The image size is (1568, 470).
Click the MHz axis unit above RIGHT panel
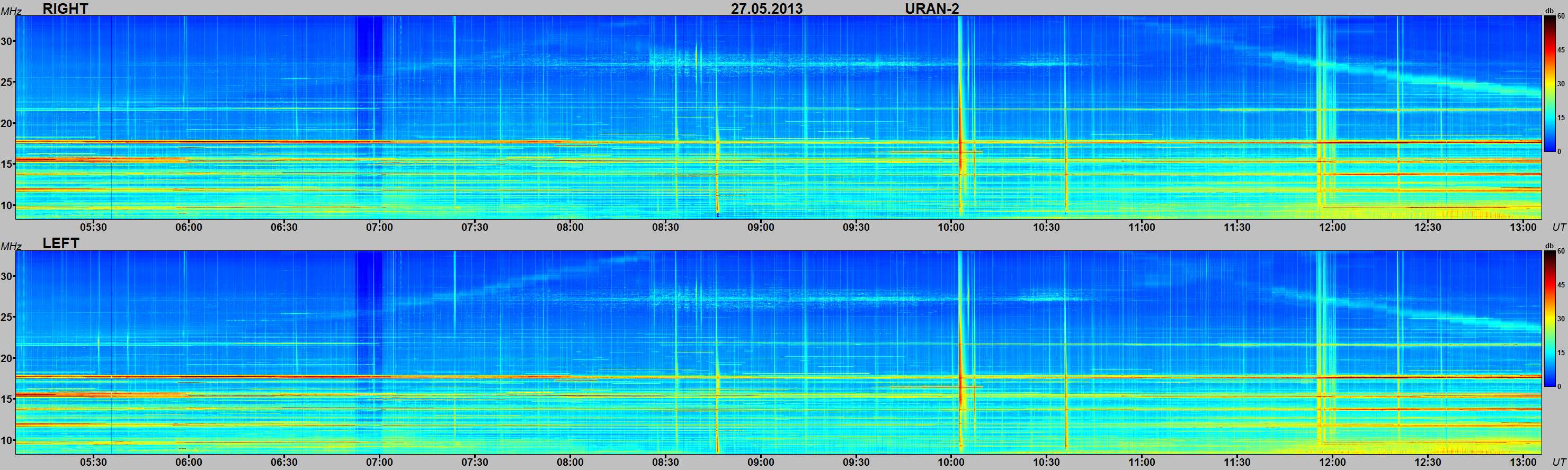tap(11, 12)
